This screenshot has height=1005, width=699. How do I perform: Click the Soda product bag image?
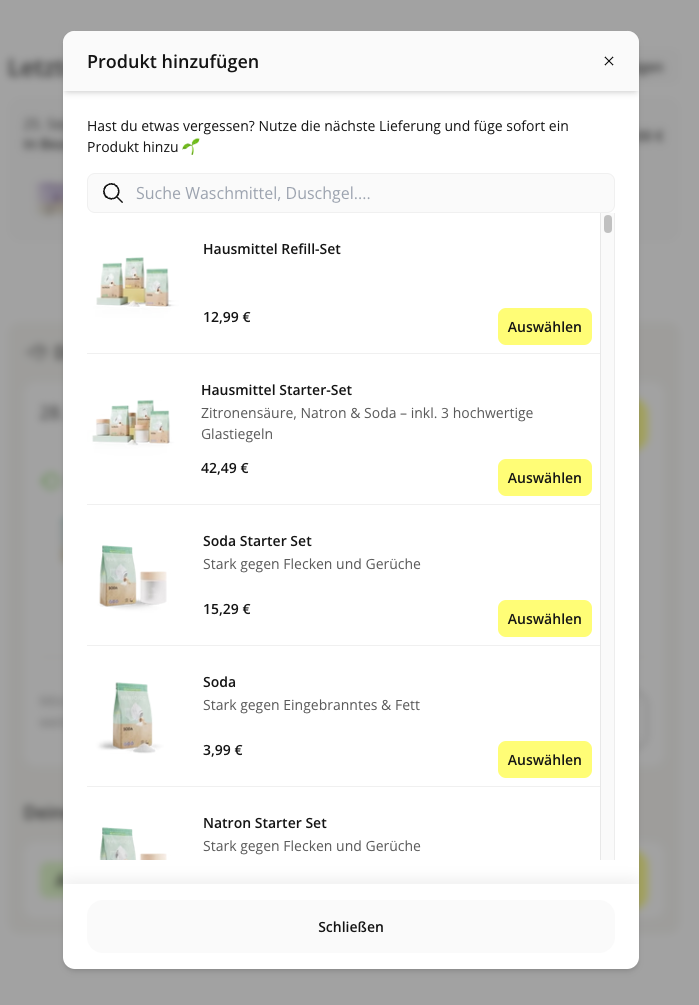pos(133,717)
